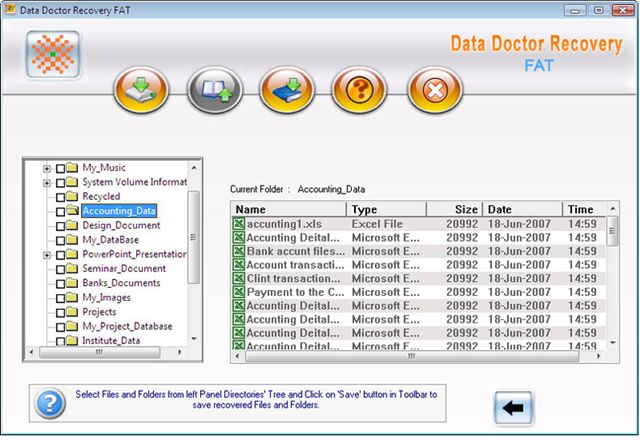Viewport: 640px width, 440px height.
Task: Click the Banks_Documents folder icon
Action: pos(72,283)
